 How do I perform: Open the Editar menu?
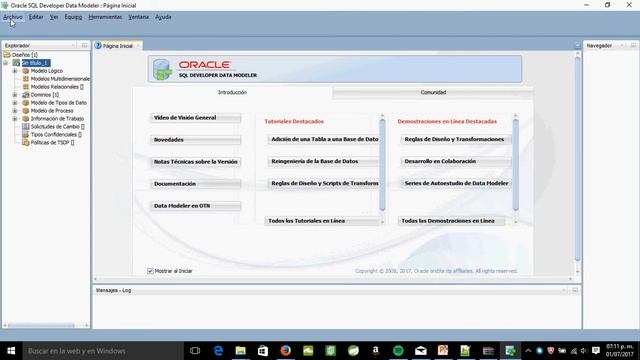tap(36, 17)
